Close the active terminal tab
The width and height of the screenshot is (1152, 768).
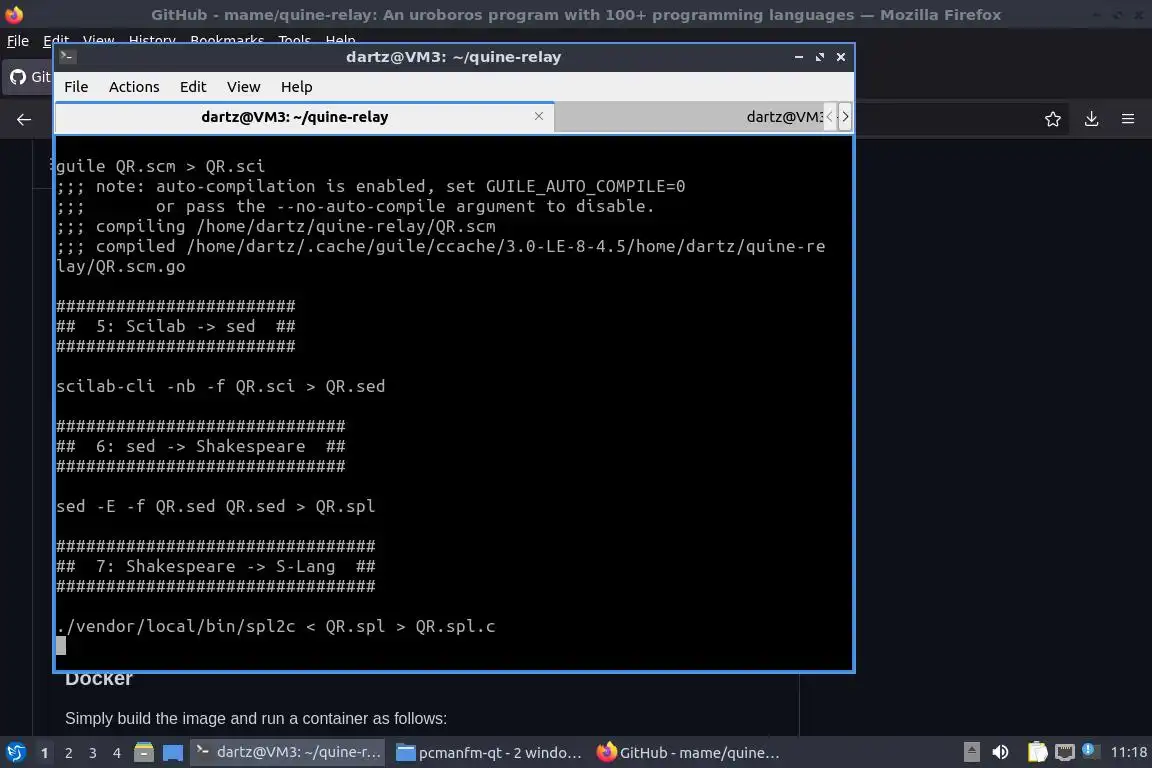click(539, 116)
